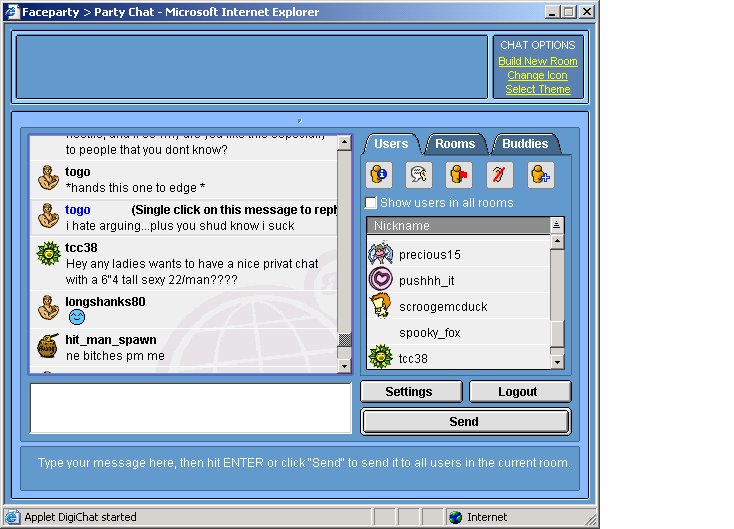This screenshot has width=734, height=529.
Task: Click user list scroll up arrow
Action: pos(557,242)
